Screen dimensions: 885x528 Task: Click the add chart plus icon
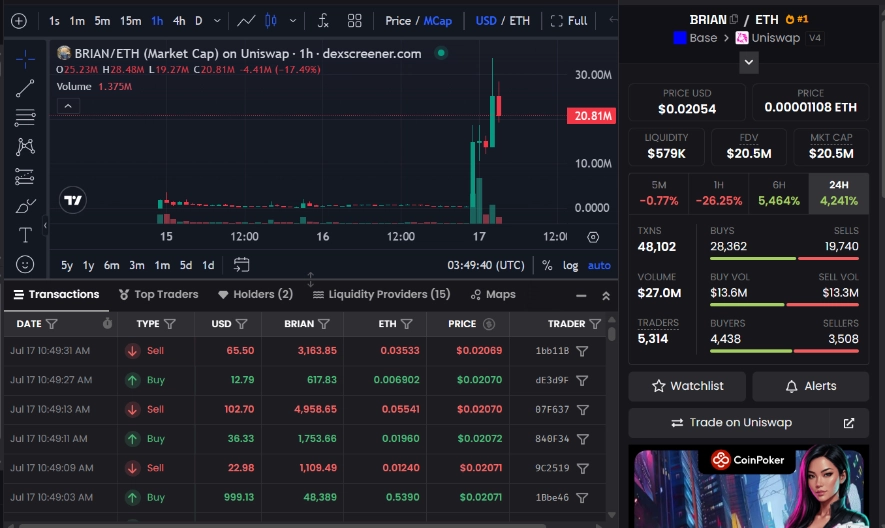pos(19,21)
